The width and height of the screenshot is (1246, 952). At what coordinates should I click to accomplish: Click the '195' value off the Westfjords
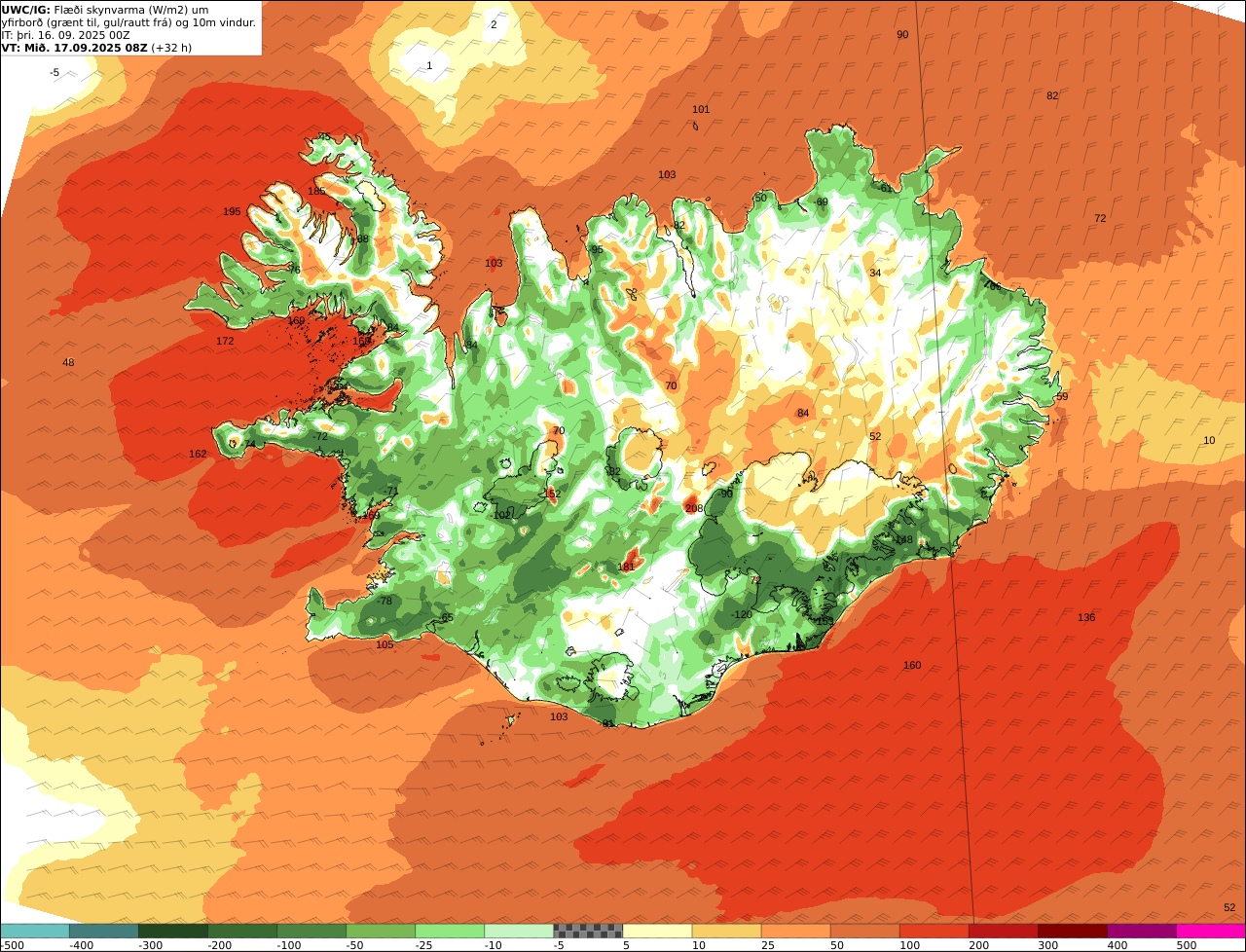232,211
